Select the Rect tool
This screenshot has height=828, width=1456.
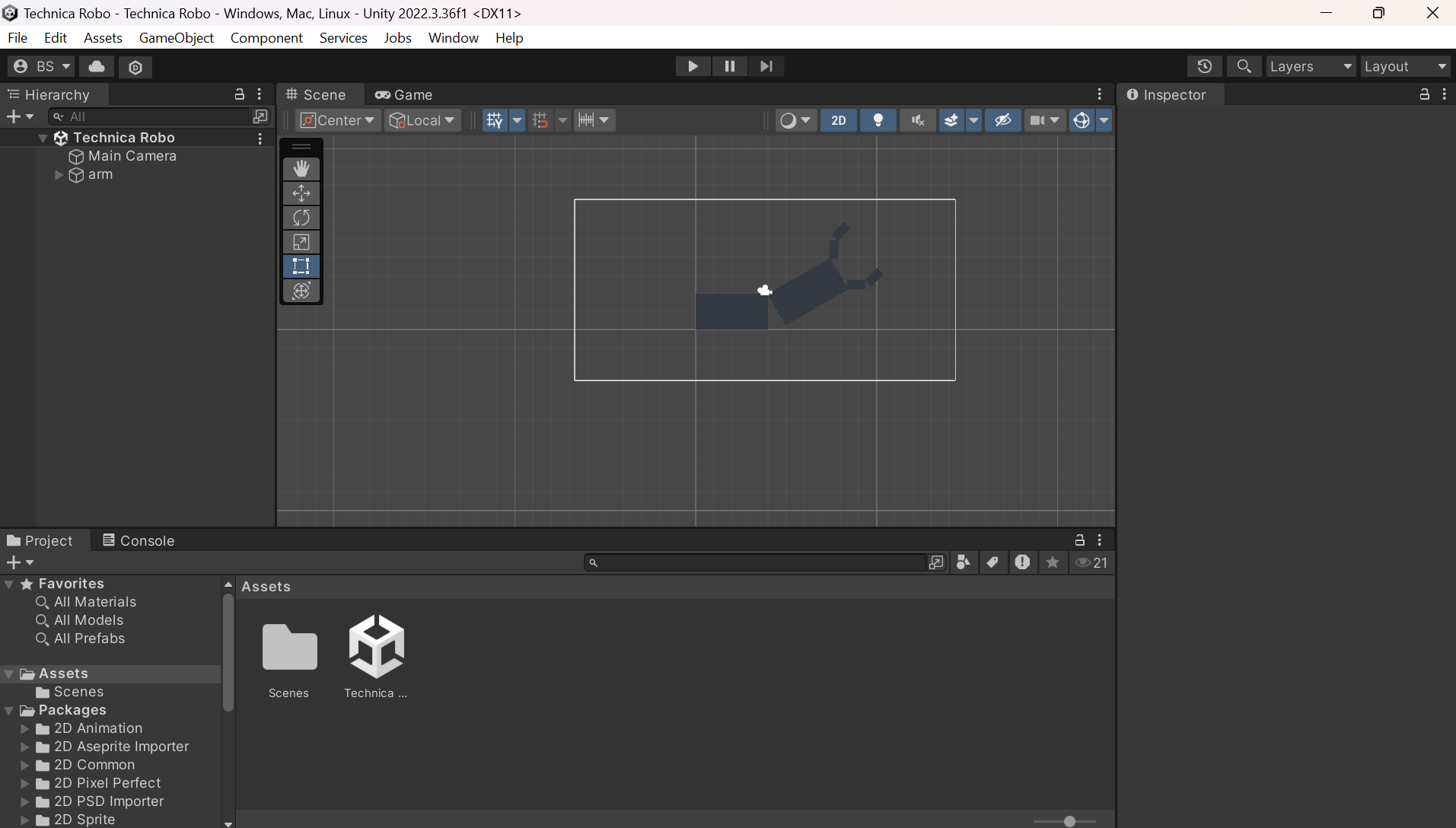tap(301, 266)
